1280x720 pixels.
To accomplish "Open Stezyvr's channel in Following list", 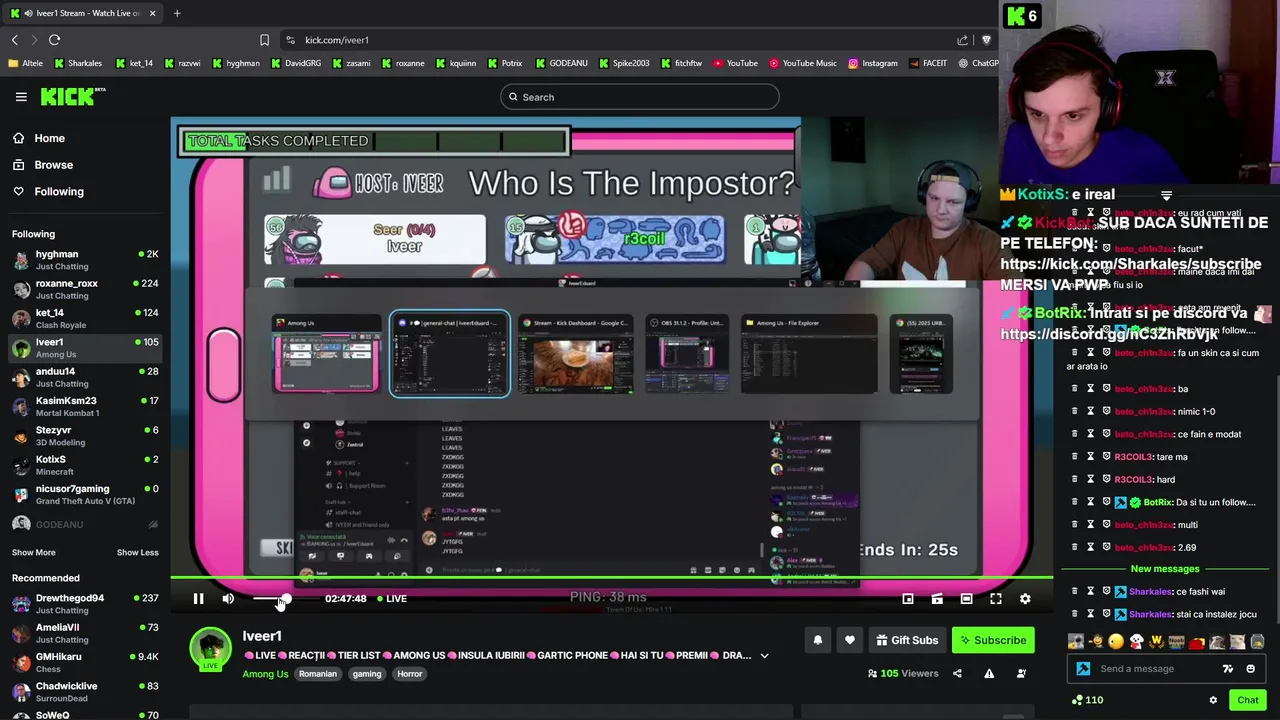I will 85,436.
